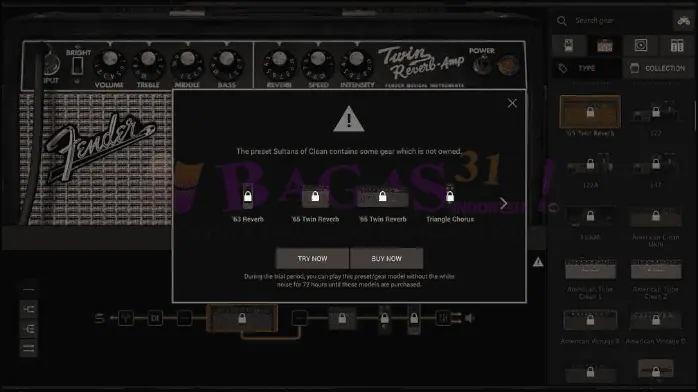Select the tuner block in signal chain
The width and height of the screenshot is (698, 392).
pos(126,318)
